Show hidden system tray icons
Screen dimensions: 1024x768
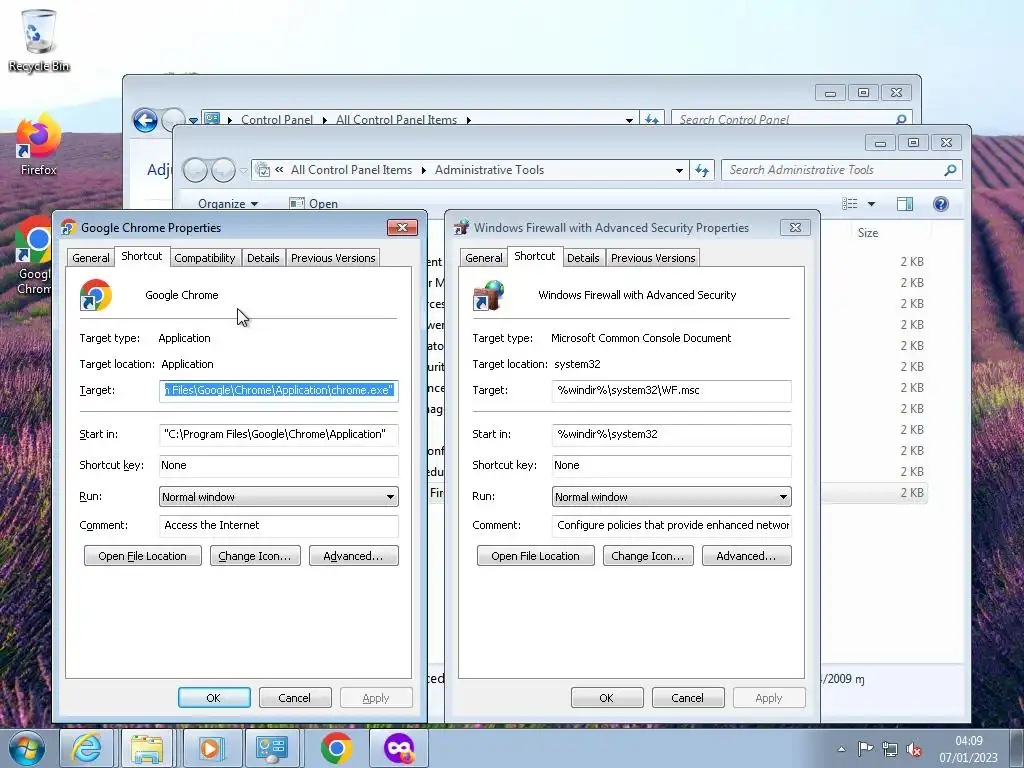point(841,749)
